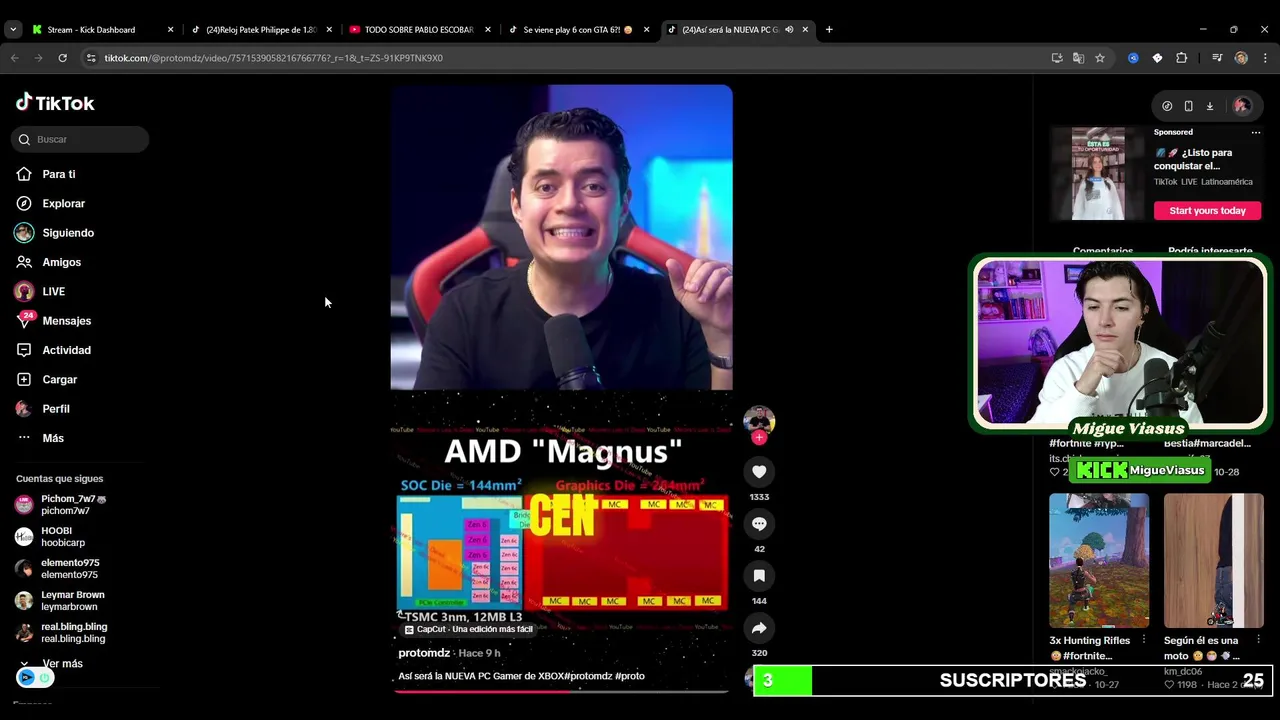Screen dimensions: 1280x720
Task: Open the TikTok coins icon
Action: pos(1167,106)
